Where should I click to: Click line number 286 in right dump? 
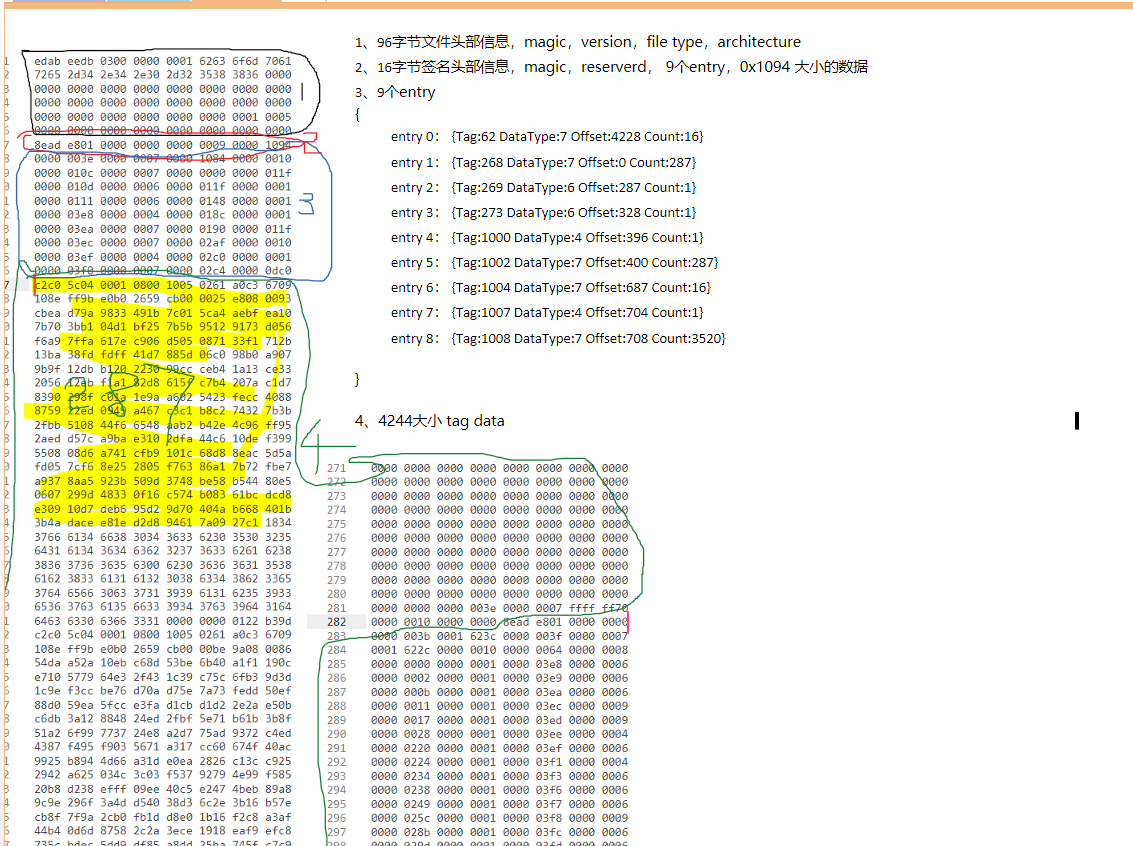pos(336,678)
